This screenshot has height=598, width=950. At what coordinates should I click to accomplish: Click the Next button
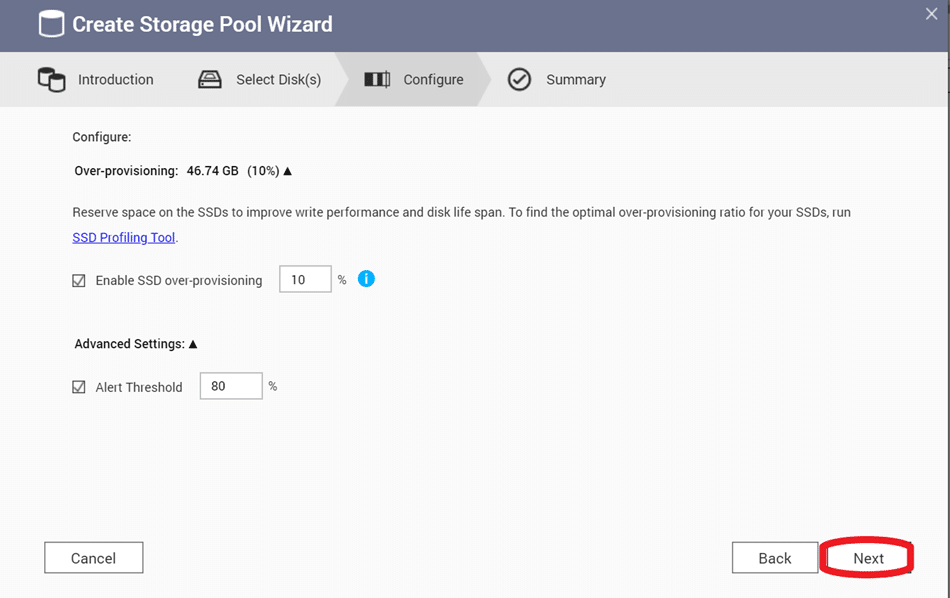coord(868,558)
